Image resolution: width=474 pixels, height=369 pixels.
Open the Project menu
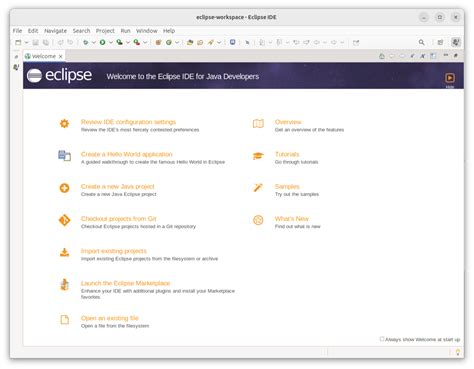[105, 31]
